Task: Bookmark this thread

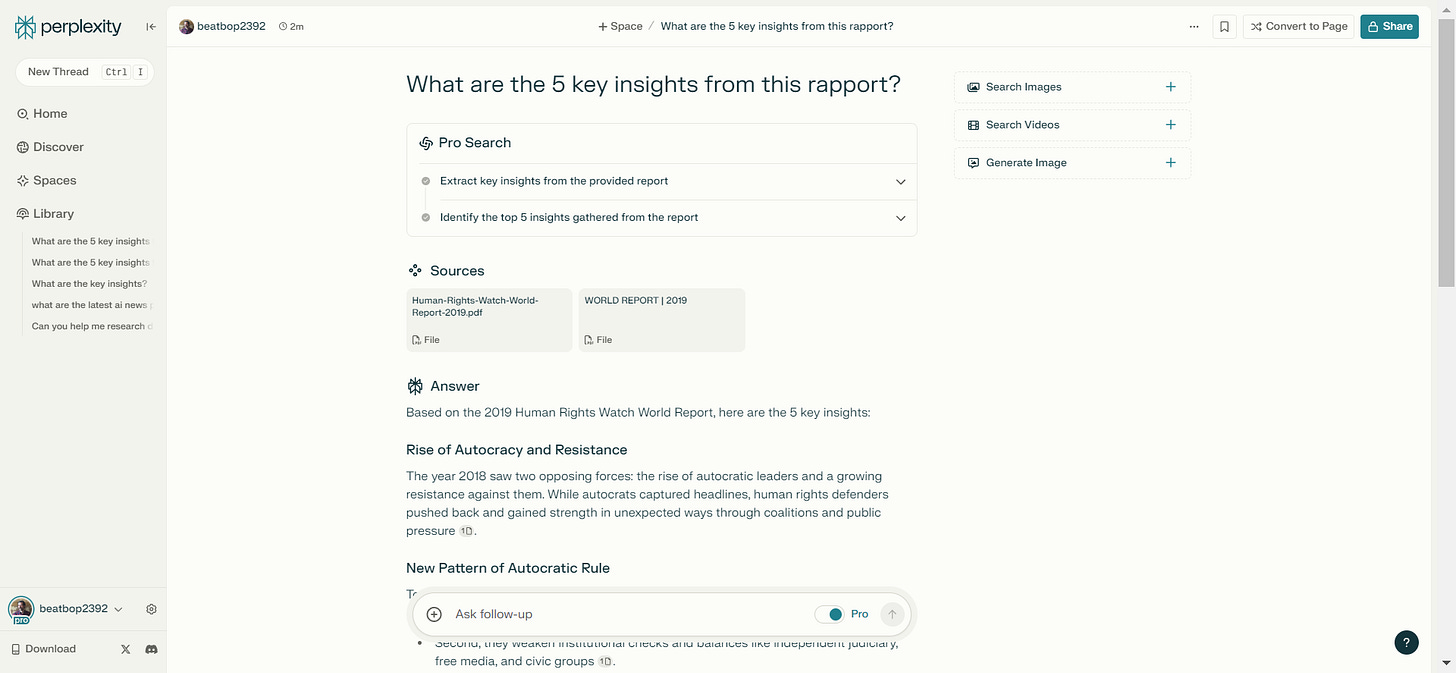Action: tap(1224, 27)
